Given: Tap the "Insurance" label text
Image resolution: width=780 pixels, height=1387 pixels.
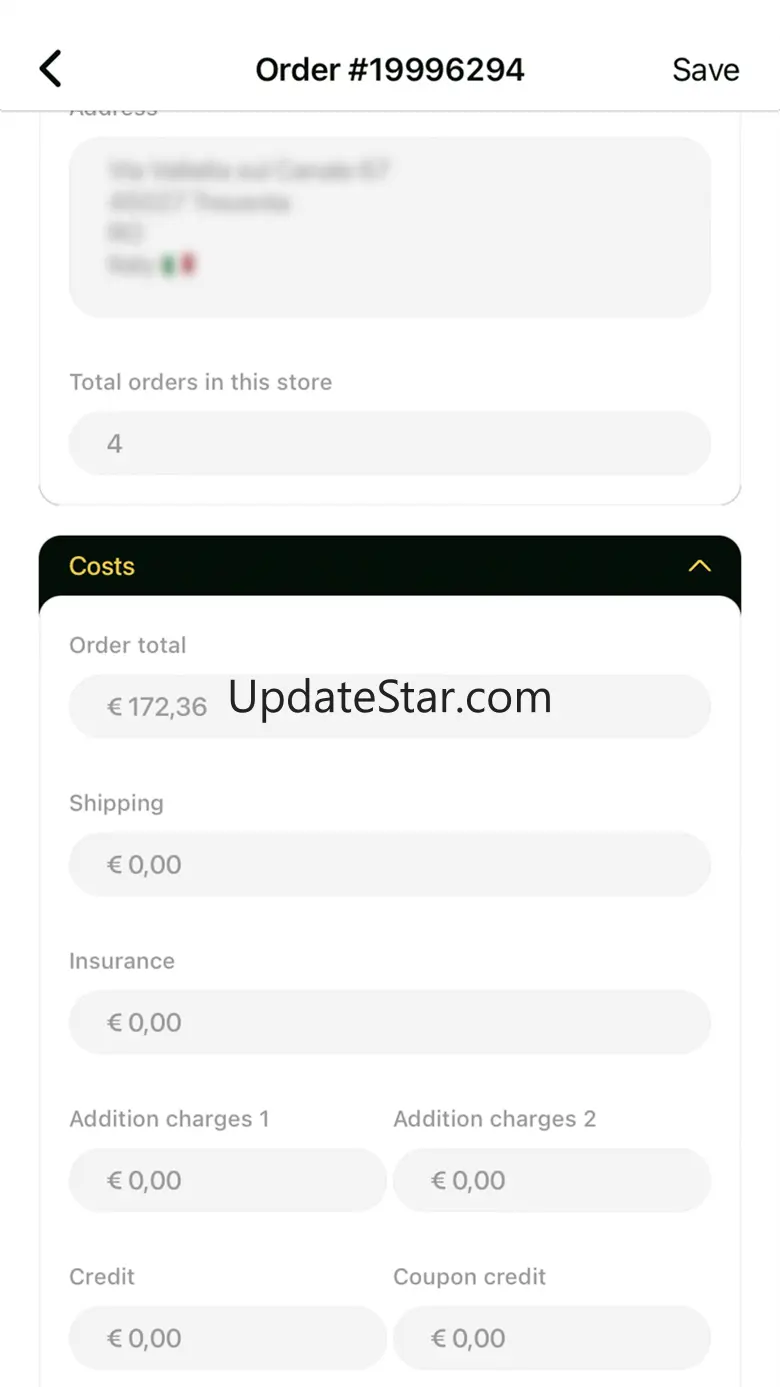Looking at the screenshot, I should click(122, 961).
